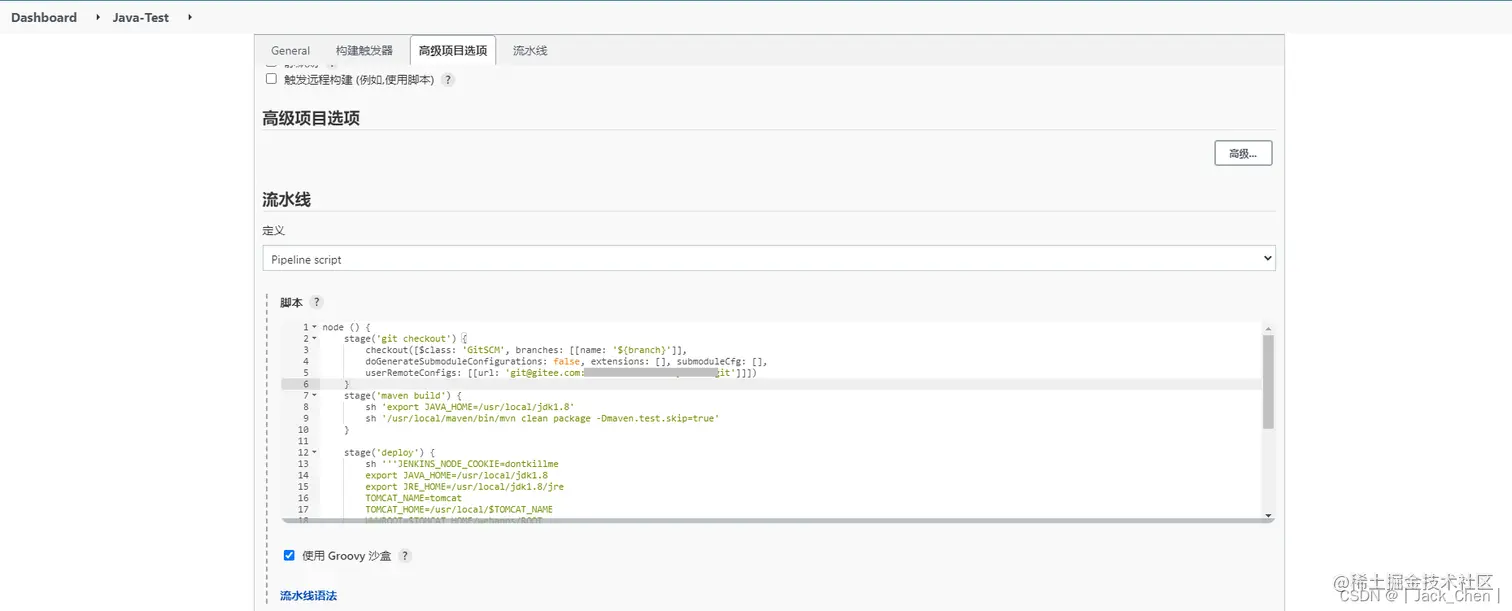Open help icon beside 脚本 label

[316, 302]
